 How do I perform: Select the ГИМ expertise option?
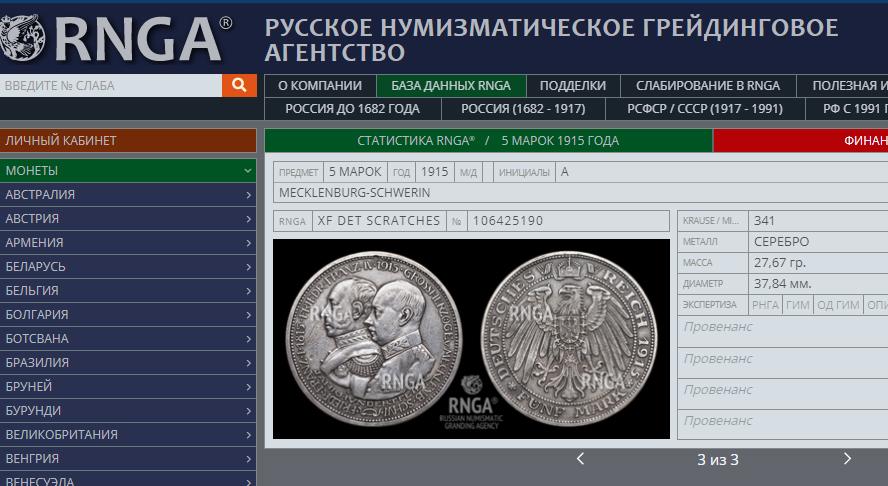(x=797, y=305)
